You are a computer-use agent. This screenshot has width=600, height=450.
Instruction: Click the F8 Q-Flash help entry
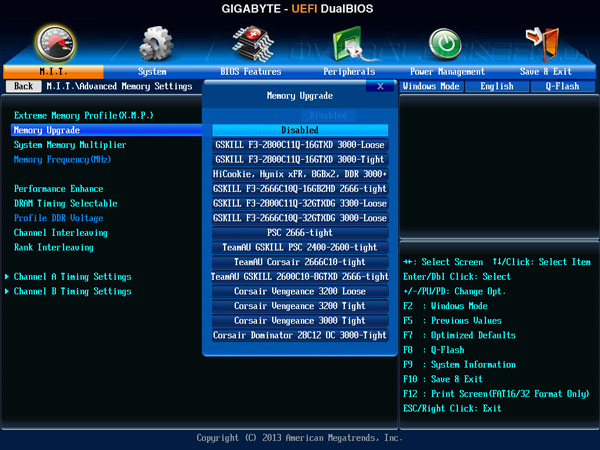pos(434,350)
